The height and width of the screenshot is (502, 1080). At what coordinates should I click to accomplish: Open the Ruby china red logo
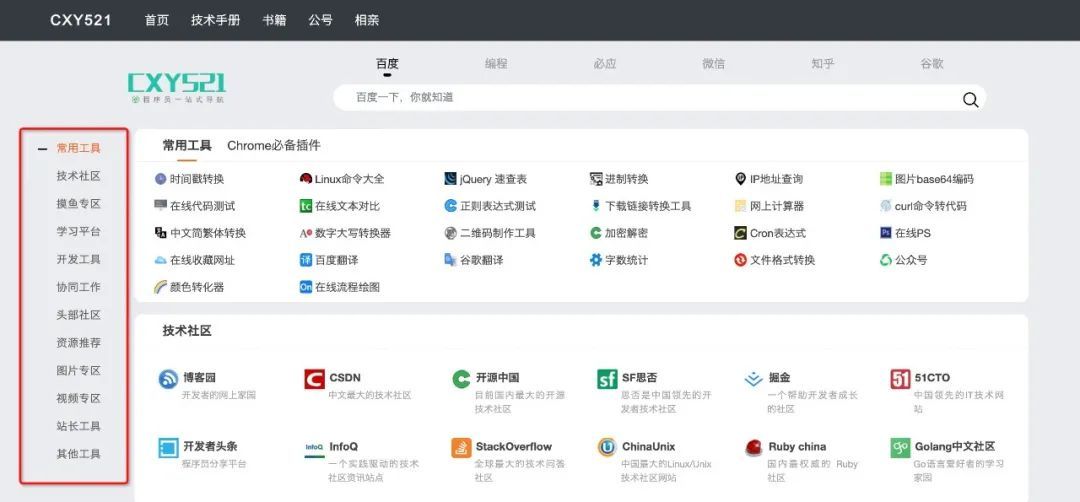[754, 448]
